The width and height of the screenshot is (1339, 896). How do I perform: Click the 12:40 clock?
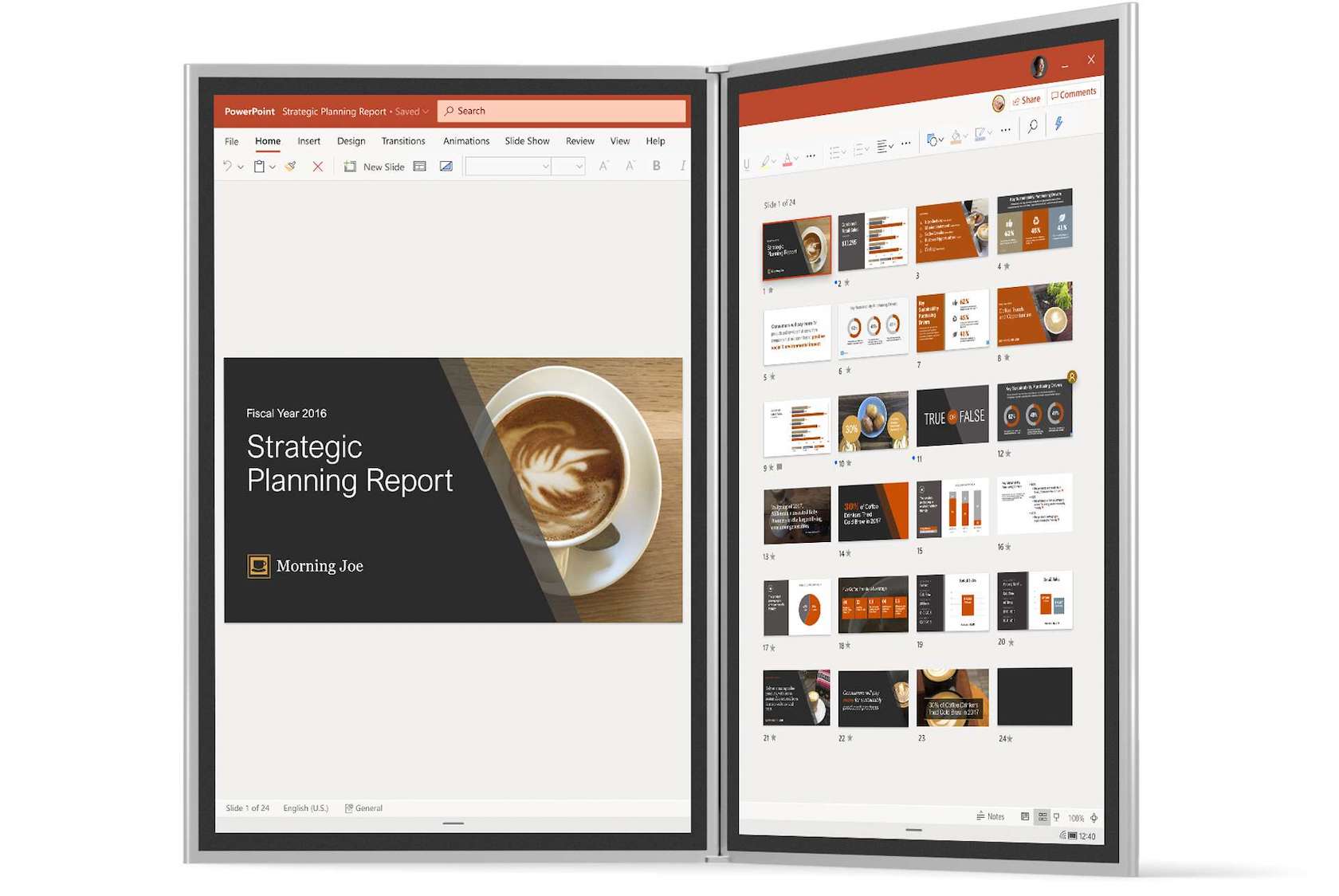coord(1088,836)
